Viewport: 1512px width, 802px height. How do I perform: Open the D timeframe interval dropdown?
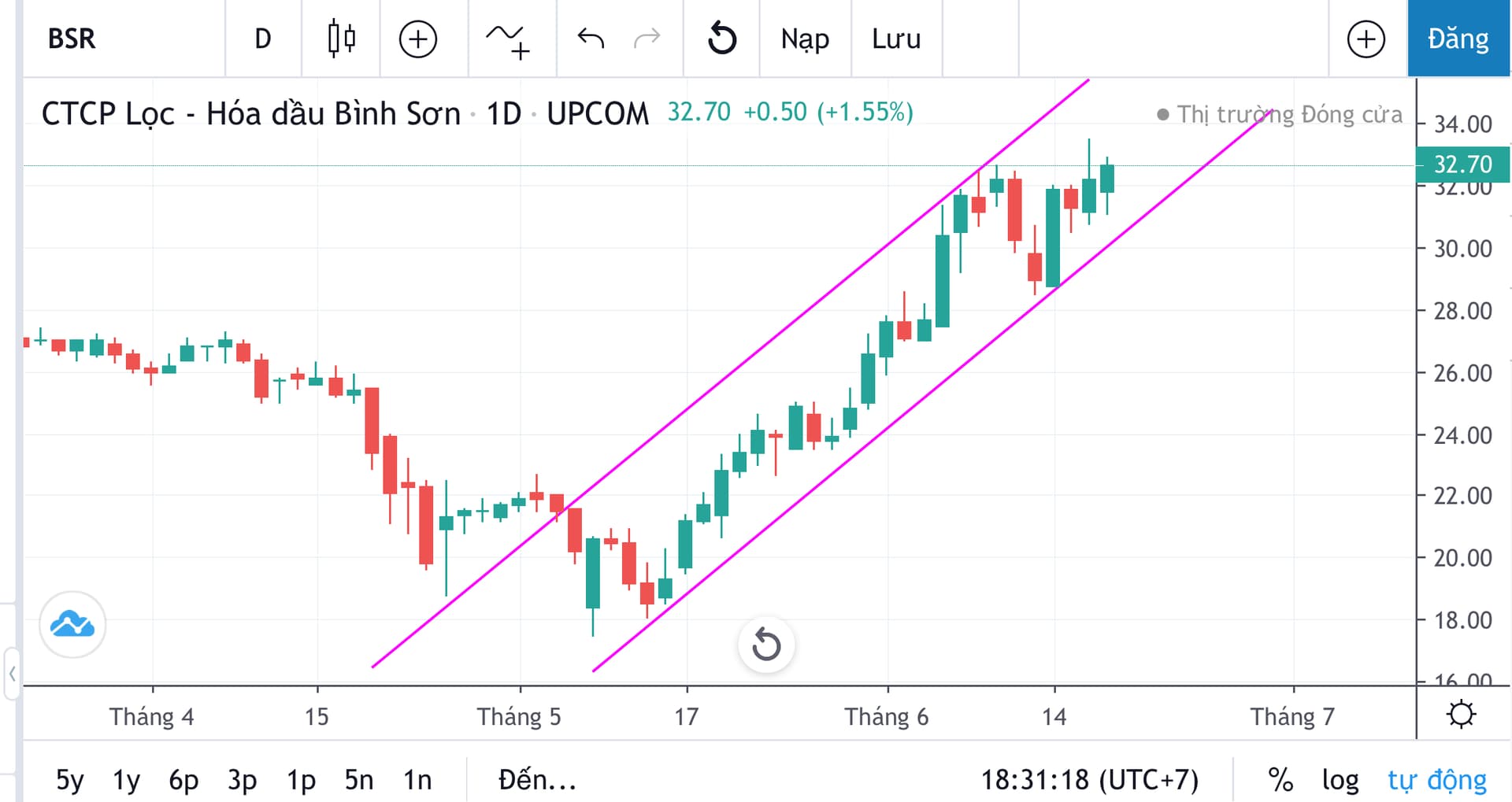click(x=263, y=39)
